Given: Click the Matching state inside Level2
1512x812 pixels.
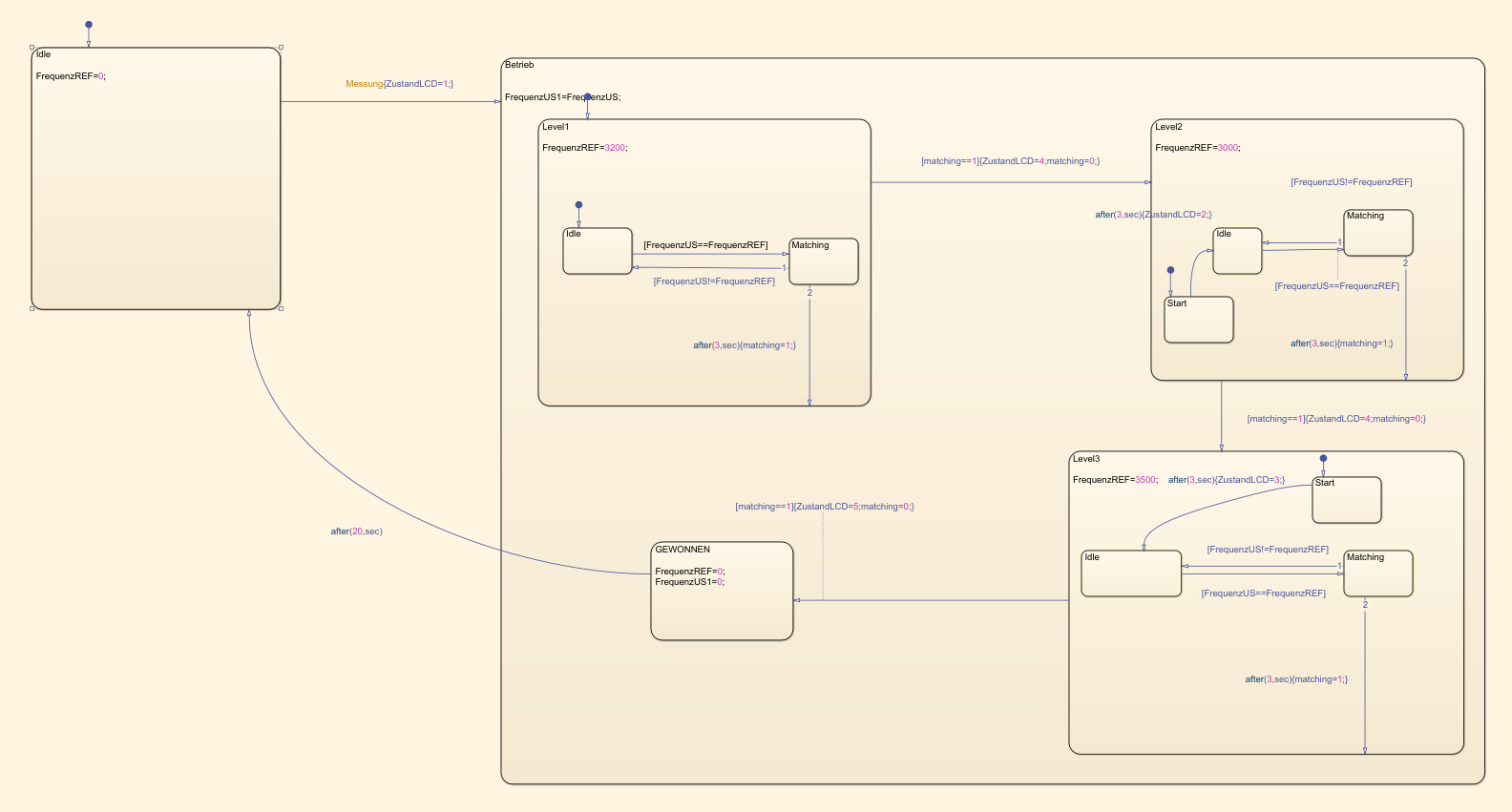Looking at the screenshot, I should pyautogui.click(x=1378, y=234).
